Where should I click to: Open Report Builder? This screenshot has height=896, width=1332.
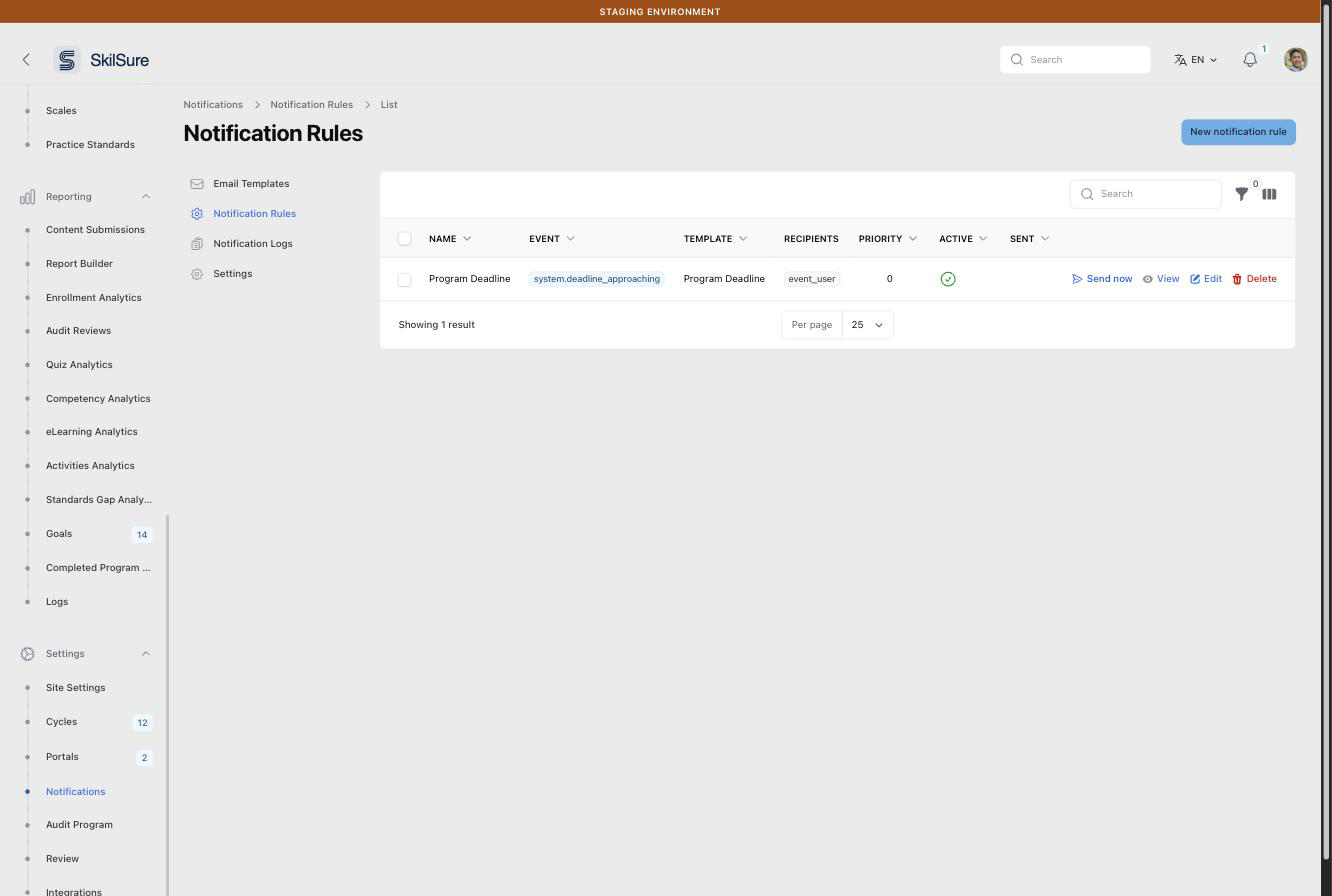(79, 264)
